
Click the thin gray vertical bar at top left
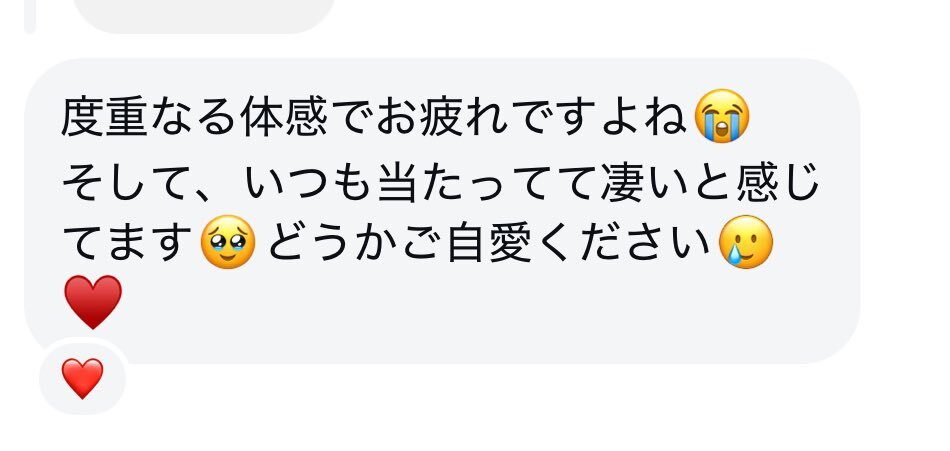click(x=30, y=16)
